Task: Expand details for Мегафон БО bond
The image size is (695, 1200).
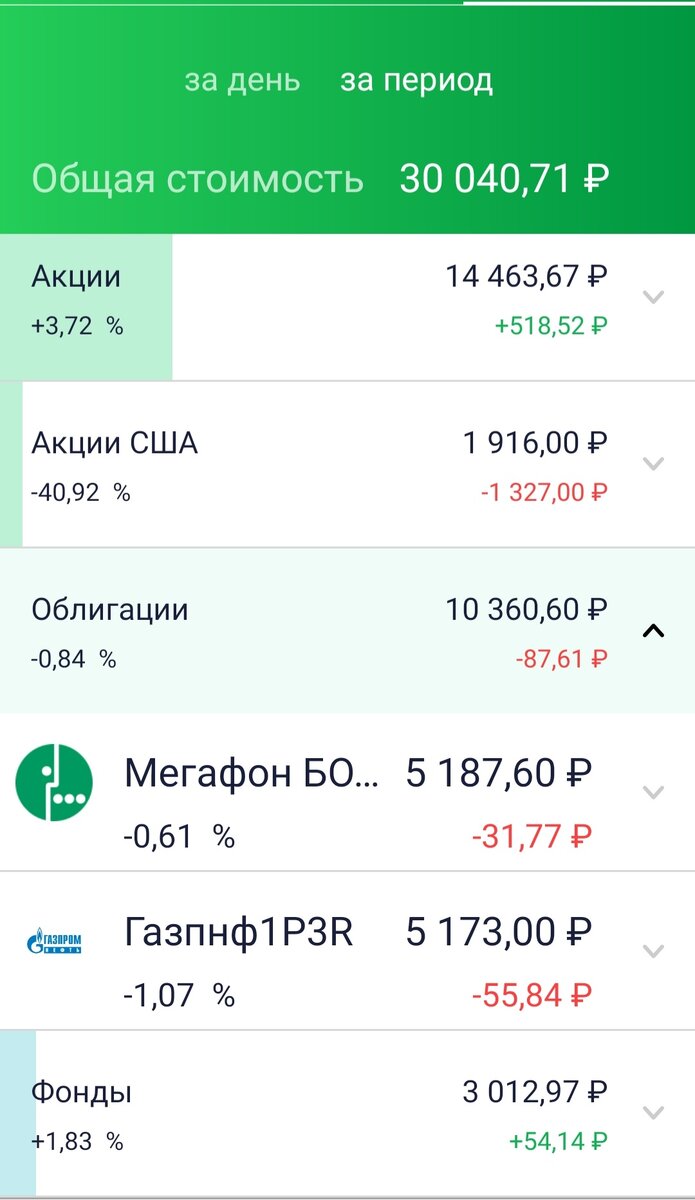Action: (x=655, y=793)
